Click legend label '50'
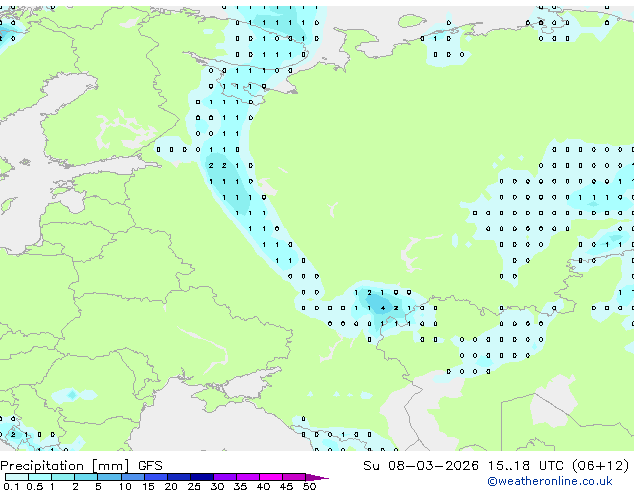 point(309,486)
